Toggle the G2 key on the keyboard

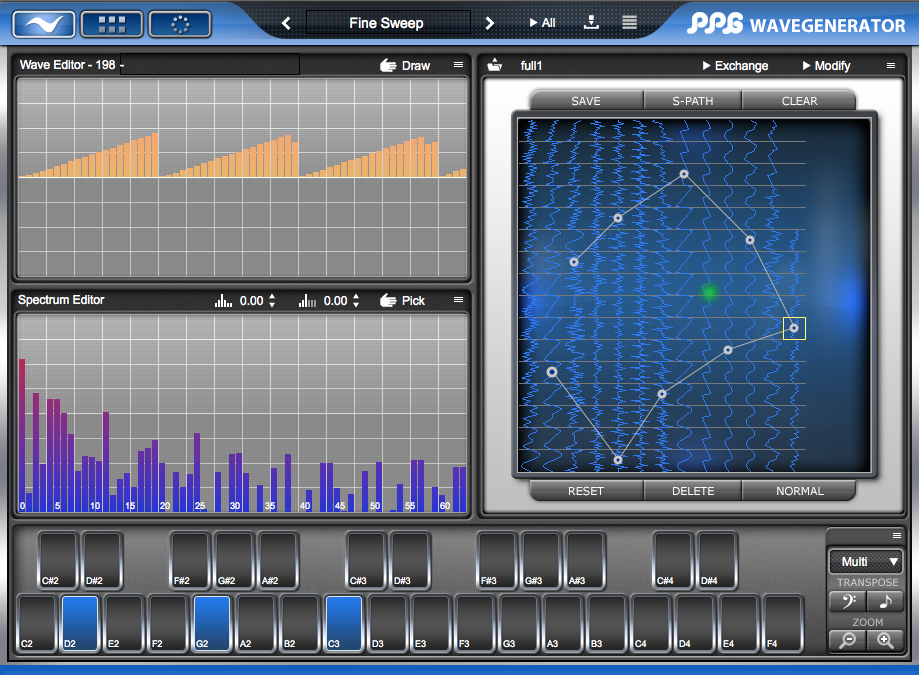click(210, 624)
